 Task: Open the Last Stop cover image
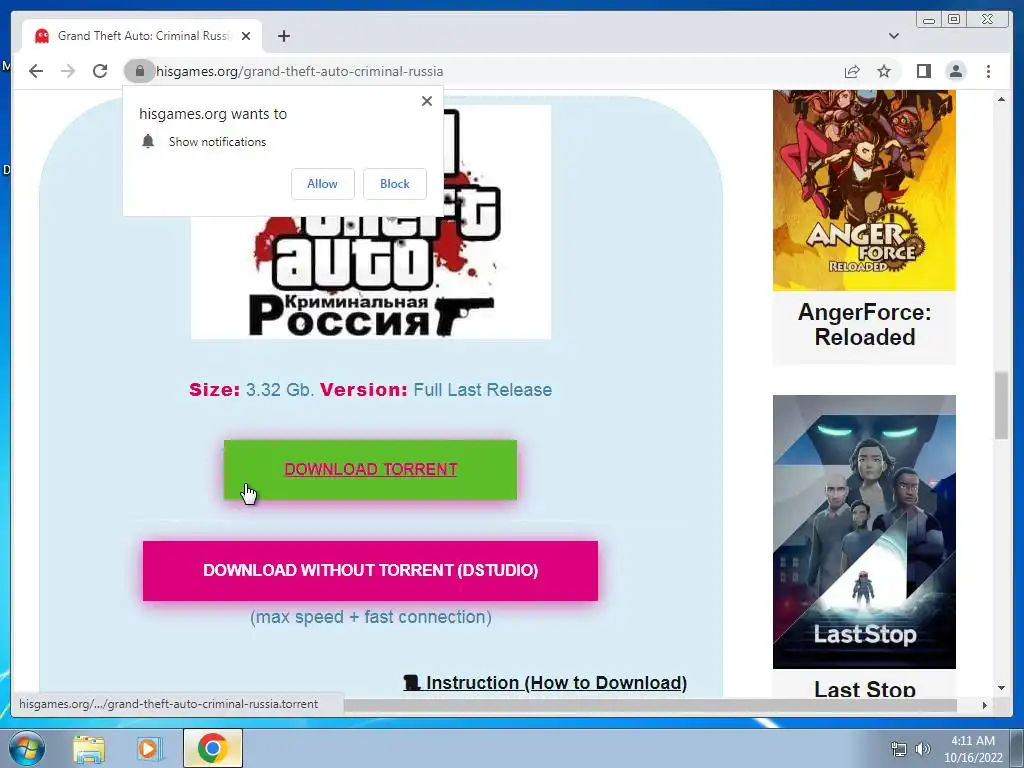pyautogui.click(x=864, y=532)
